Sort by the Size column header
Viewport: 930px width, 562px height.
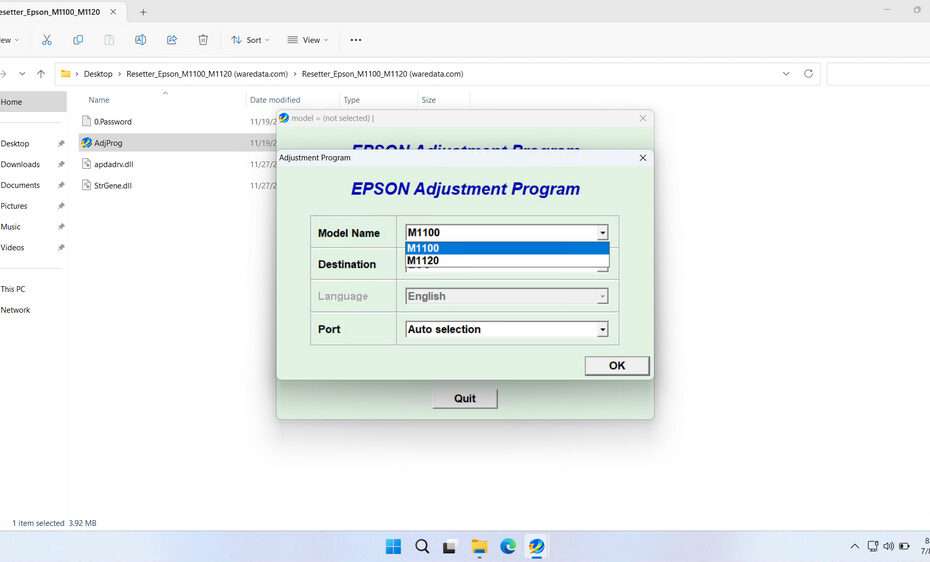point(429,100)
